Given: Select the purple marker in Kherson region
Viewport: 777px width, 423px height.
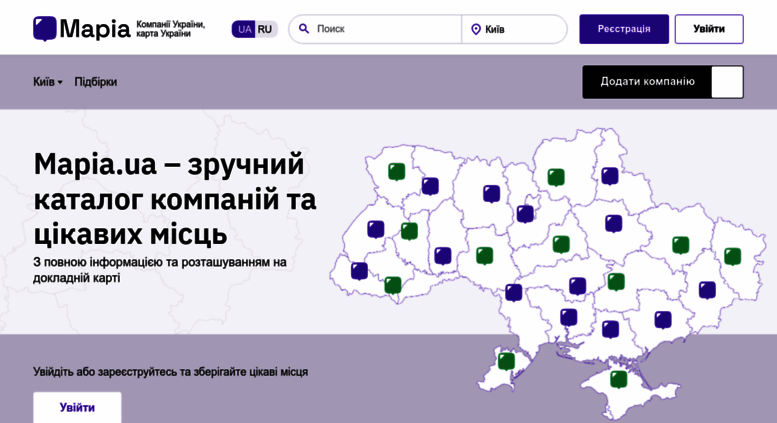Looking at the screenshot, I should point(610,329).
